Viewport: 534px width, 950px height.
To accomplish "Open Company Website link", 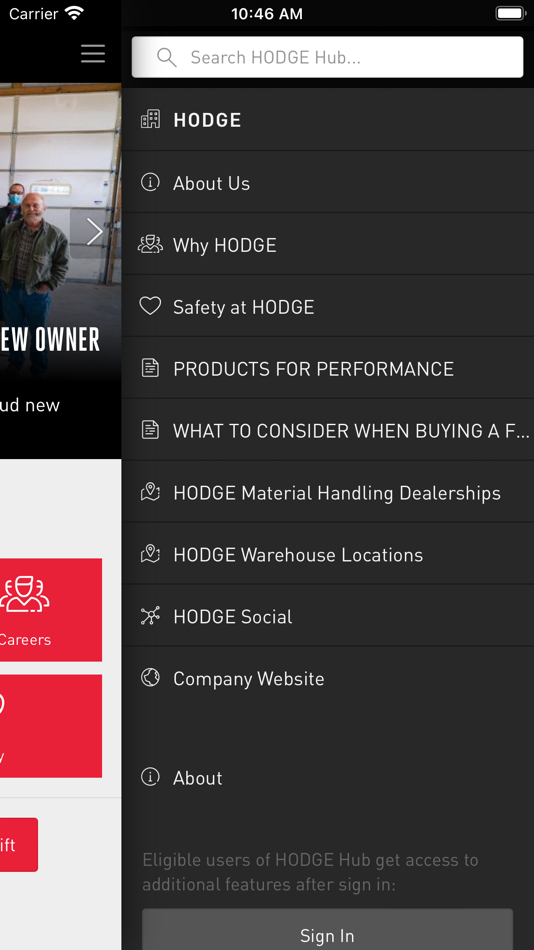I will 328,678.
